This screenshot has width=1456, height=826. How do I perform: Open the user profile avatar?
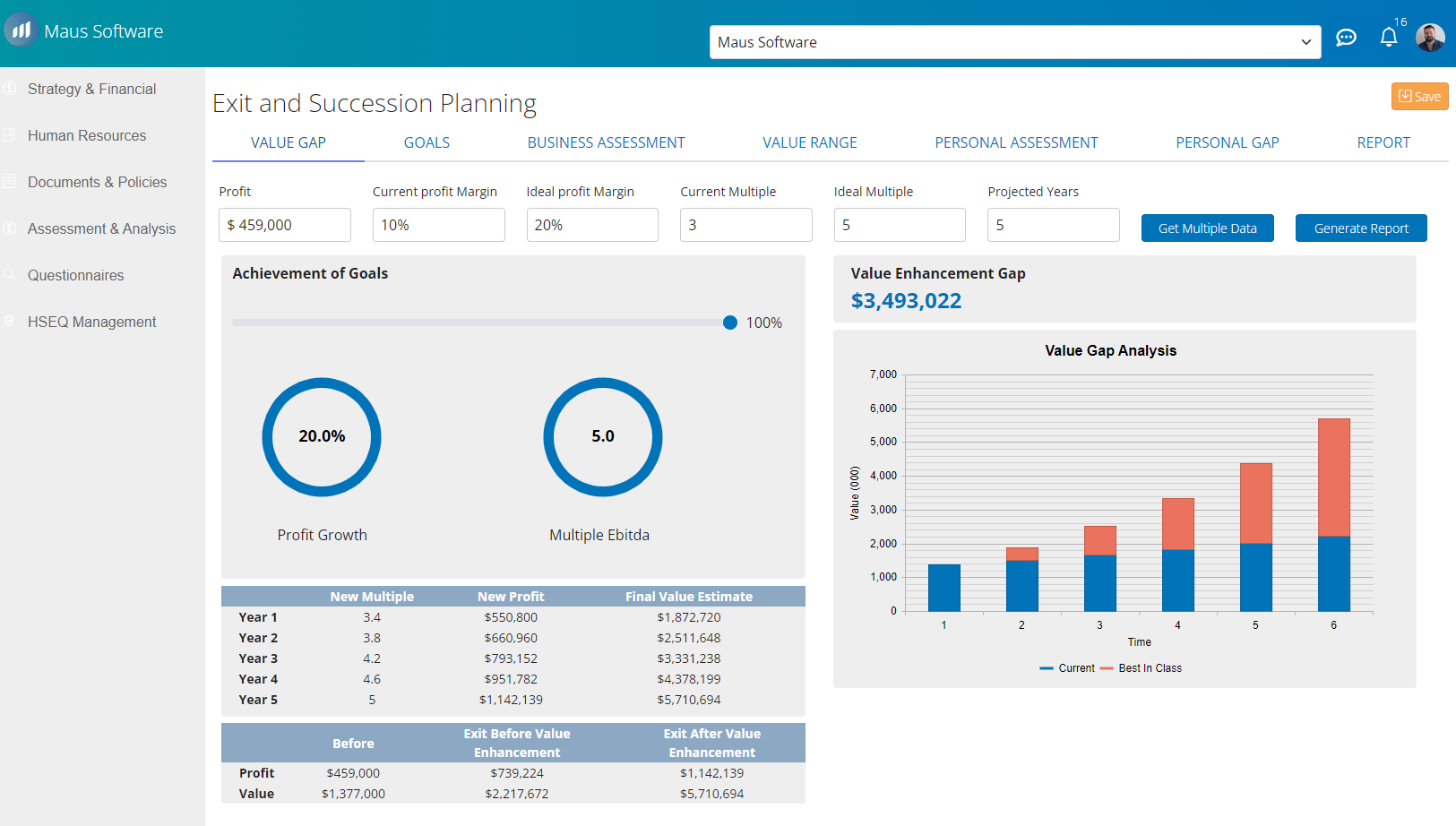tap(1430, 38)
